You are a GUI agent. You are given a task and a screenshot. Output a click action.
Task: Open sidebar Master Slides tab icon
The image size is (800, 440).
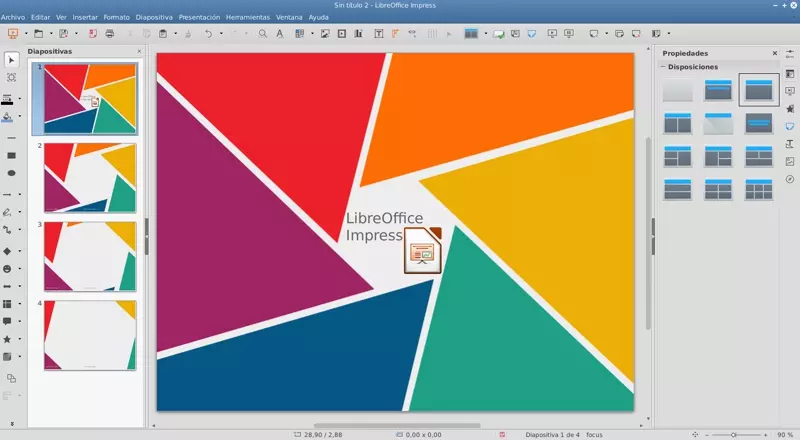790,127
